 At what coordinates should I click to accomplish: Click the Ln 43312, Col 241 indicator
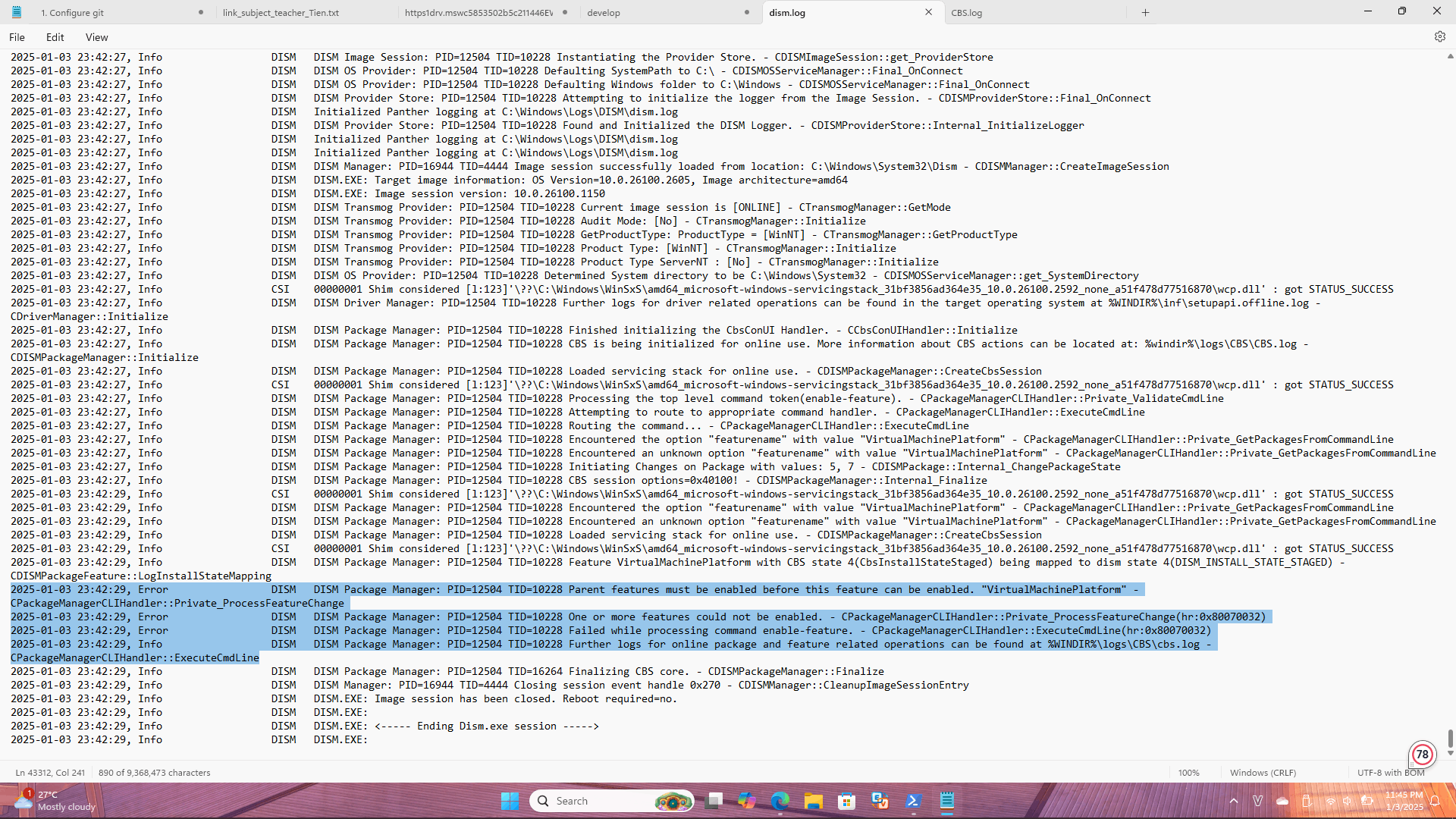[50, 773]
